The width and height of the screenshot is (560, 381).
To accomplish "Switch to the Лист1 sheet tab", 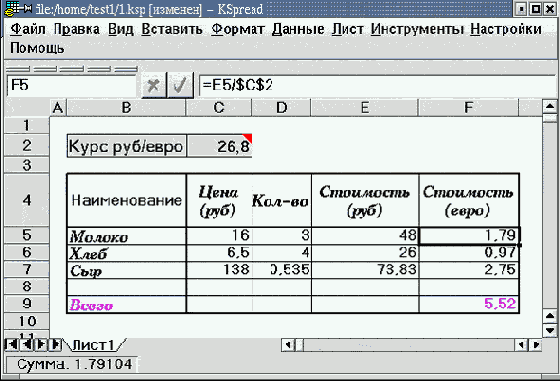I will point(94,345).
